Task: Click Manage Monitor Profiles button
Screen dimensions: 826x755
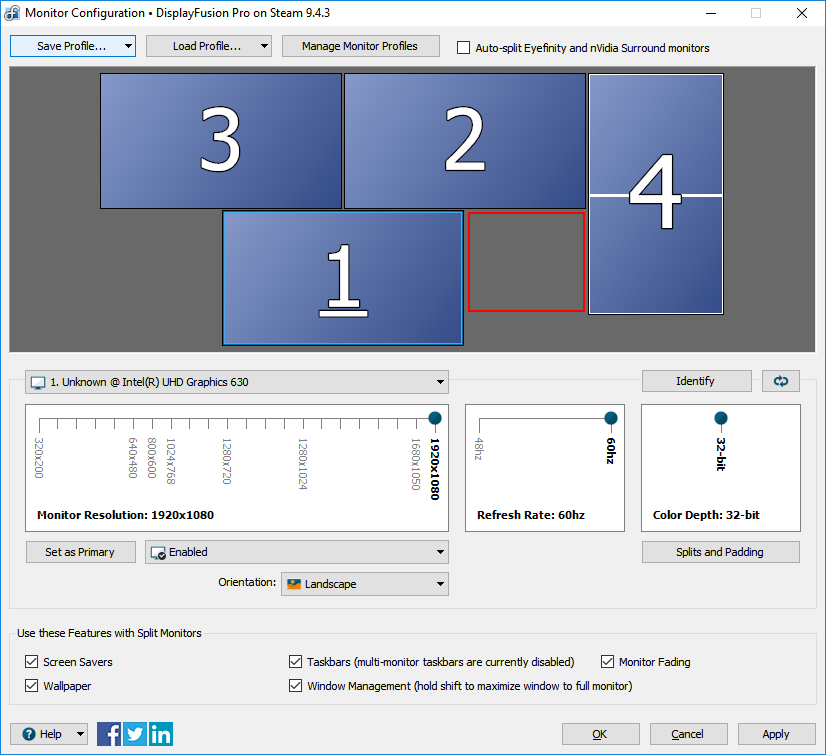Action: tap(359, 46)
